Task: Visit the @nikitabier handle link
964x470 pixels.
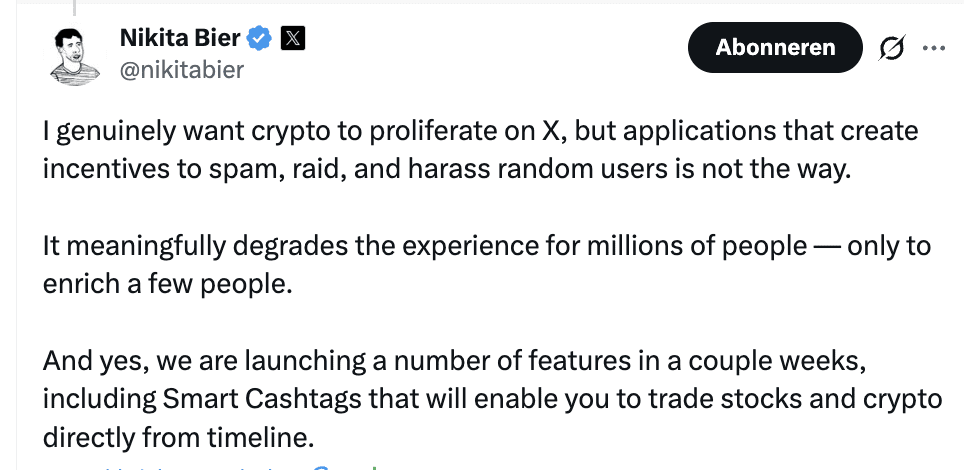Action: [181, 70]
